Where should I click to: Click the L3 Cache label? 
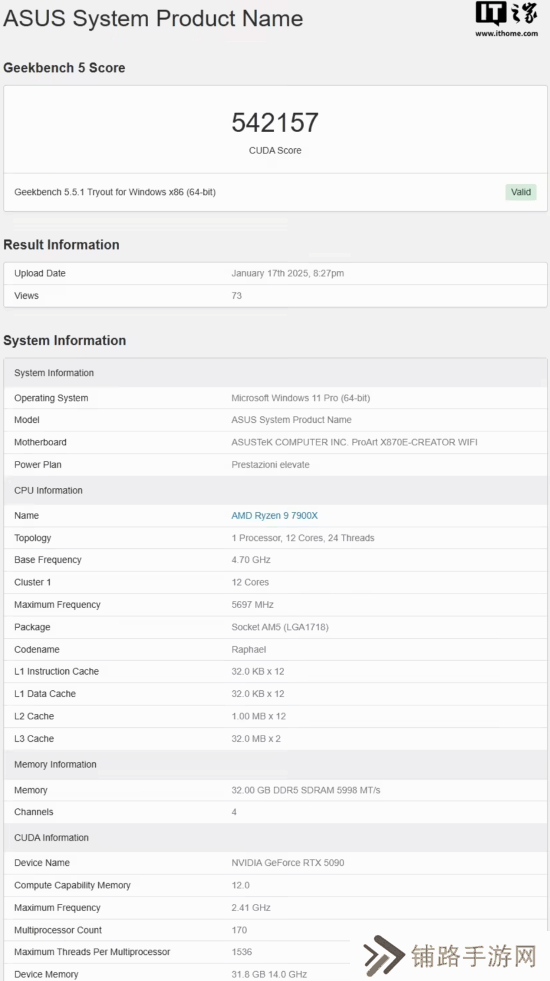point(34,739)
